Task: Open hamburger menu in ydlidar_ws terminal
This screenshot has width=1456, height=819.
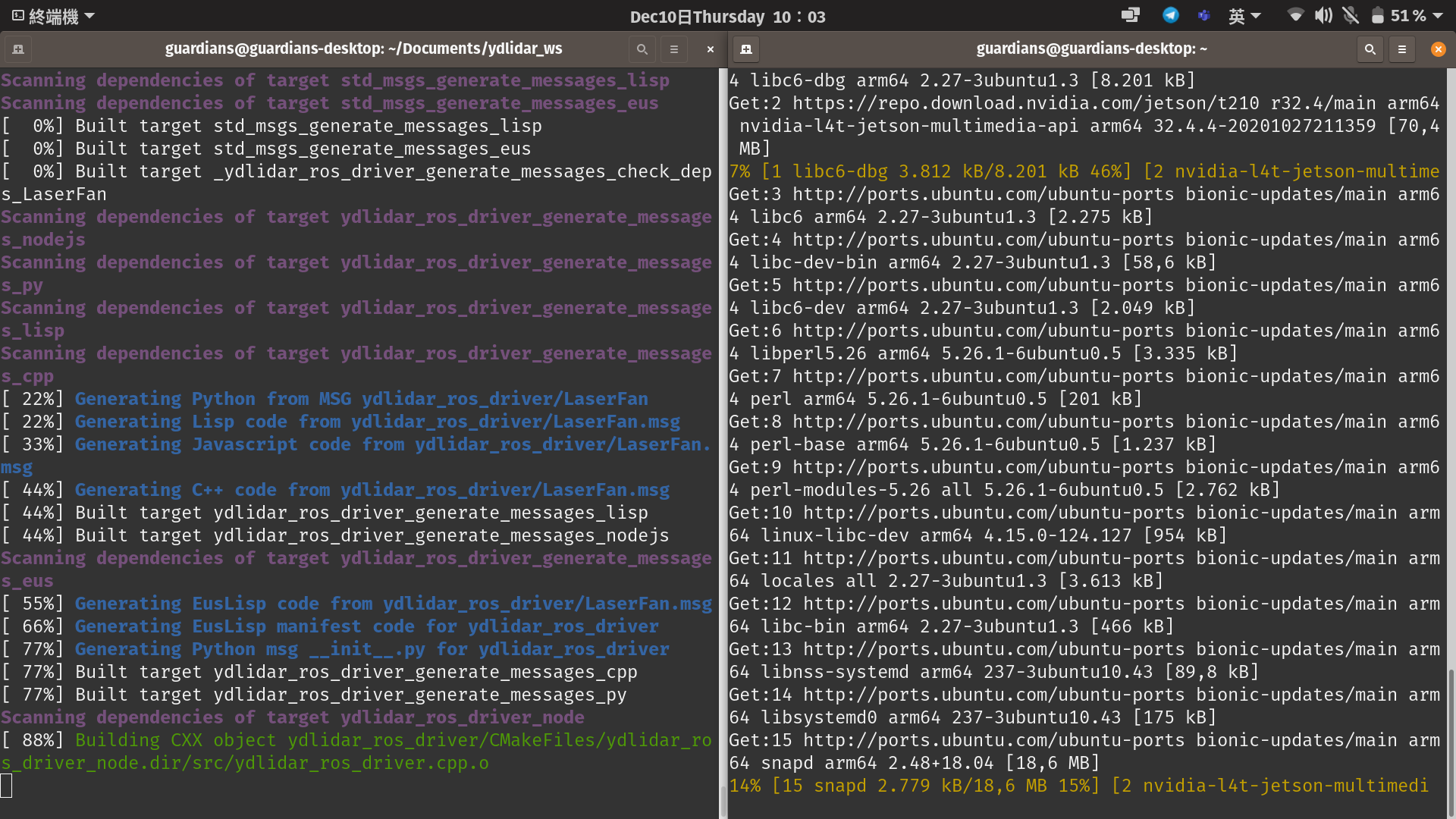Action: [x=674, y=49]
